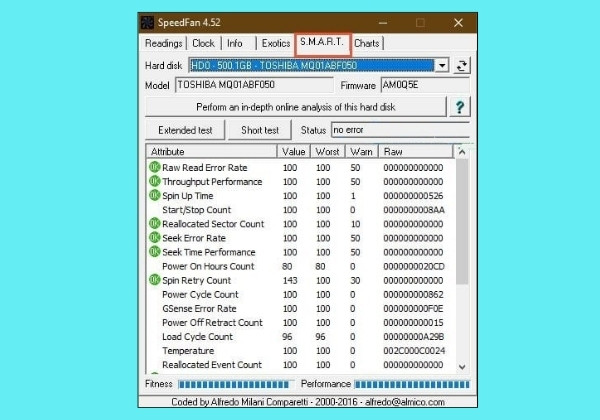Click the attribute list scrollbar thumb

coord(462,222)
